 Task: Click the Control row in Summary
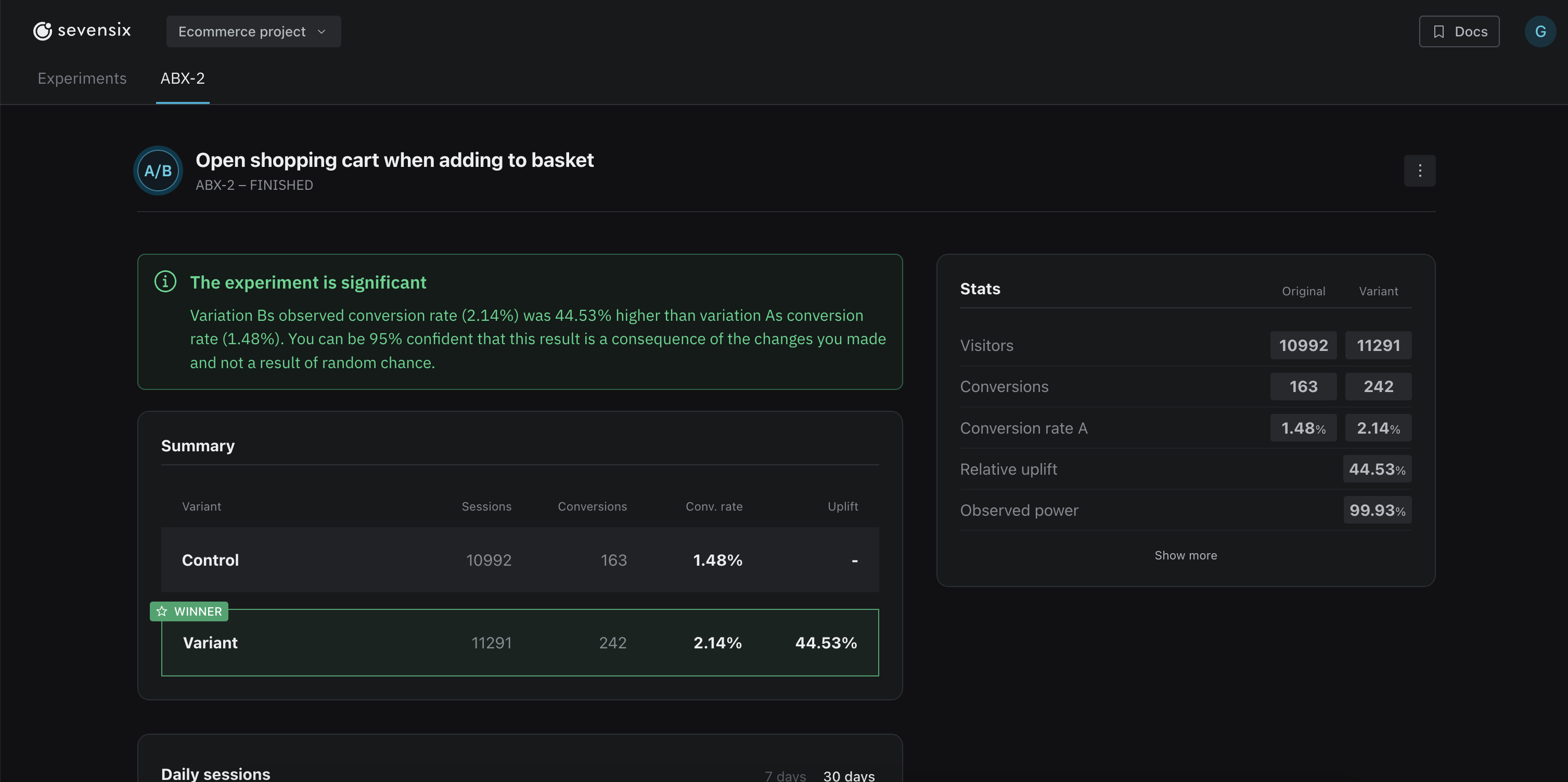click(520, 560)
